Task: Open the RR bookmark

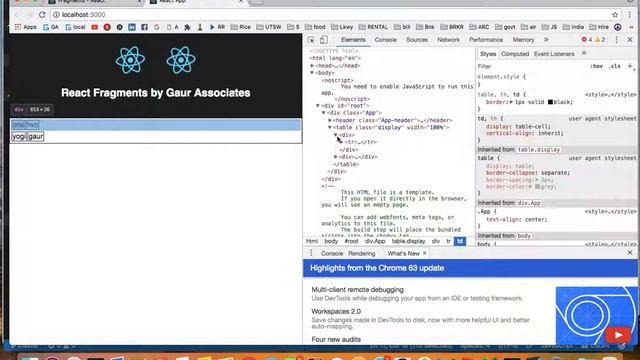Action: click(x=217, y=27)
